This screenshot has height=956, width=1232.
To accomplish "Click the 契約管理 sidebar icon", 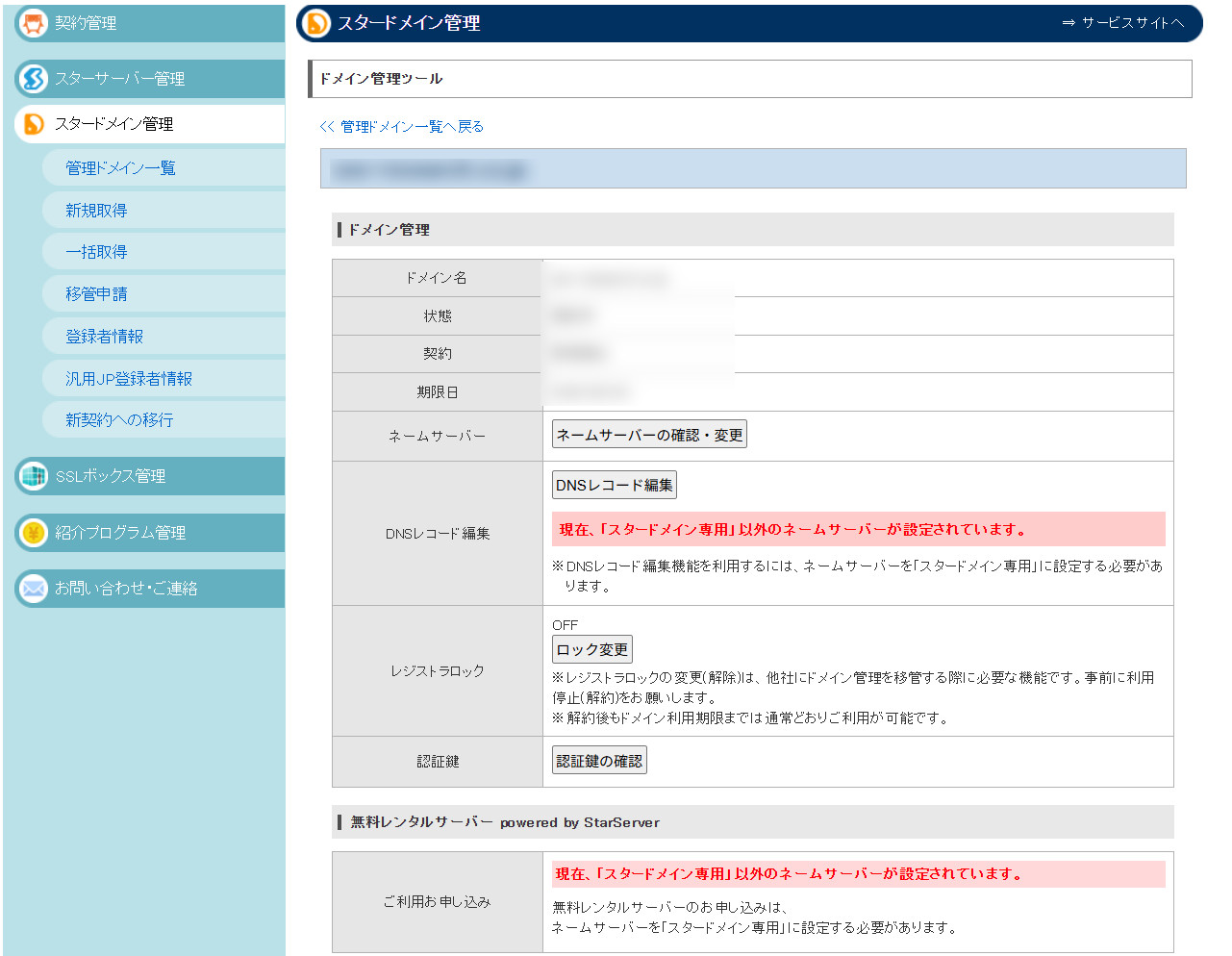I will tap(34, 23).
